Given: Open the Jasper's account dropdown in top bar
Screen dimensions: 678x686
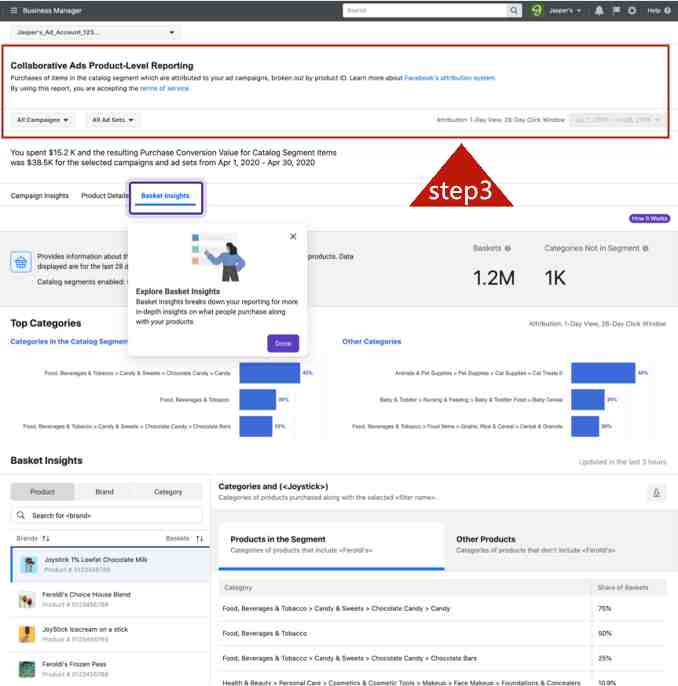Looking at the screenshot, I should point(564,10).
